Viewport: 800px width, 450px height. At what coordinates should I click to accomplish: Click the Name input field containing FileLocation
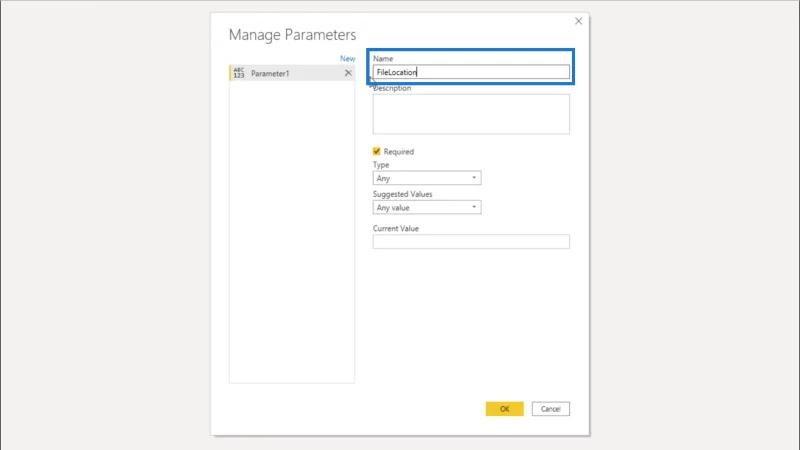(471, 72)
